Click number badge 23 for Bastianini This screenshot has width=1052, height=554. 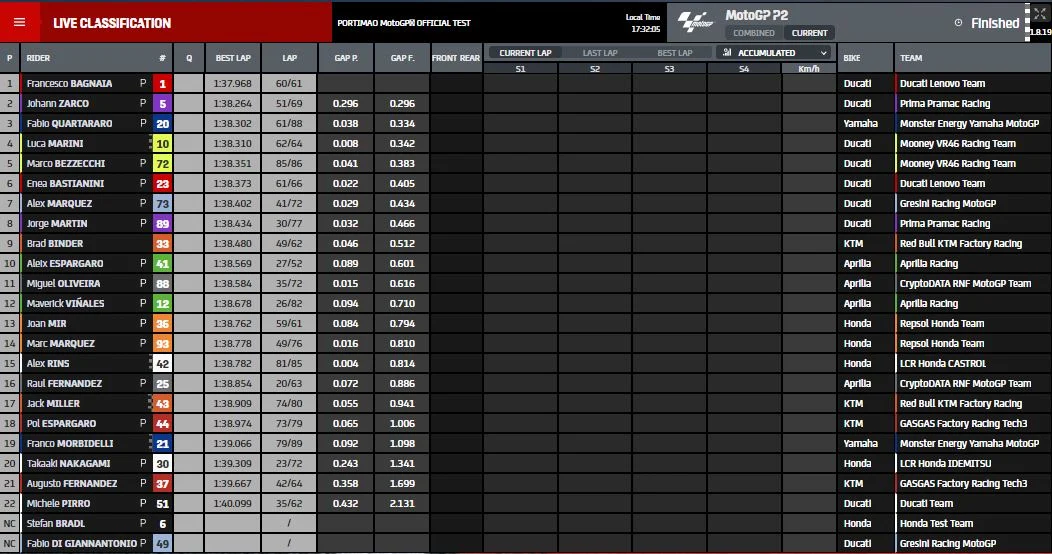click(162, 184)
